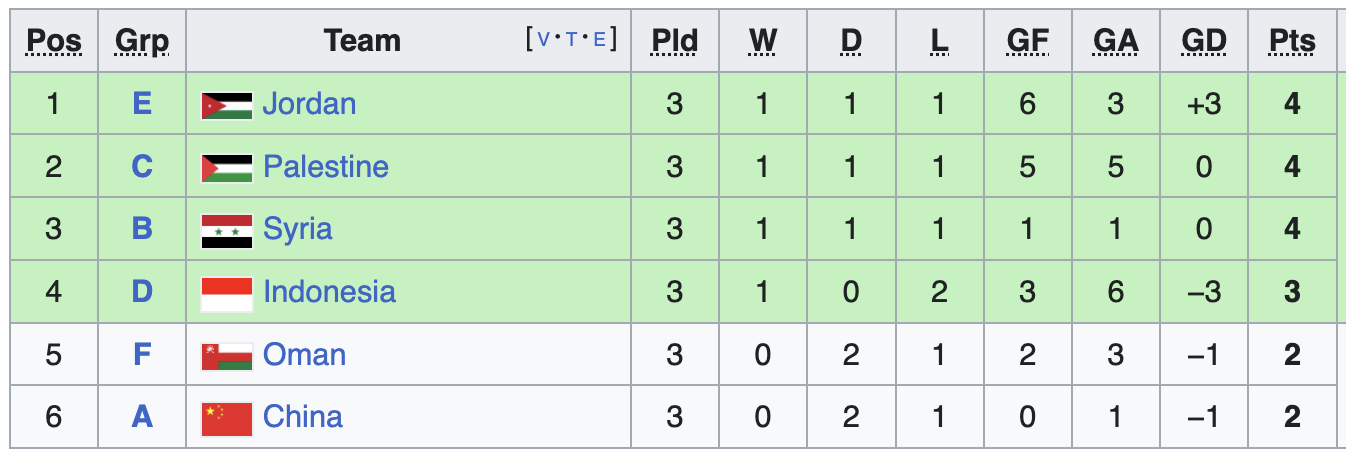
Task: Open the Indonesia team link
Action: [x=329, y=292]
